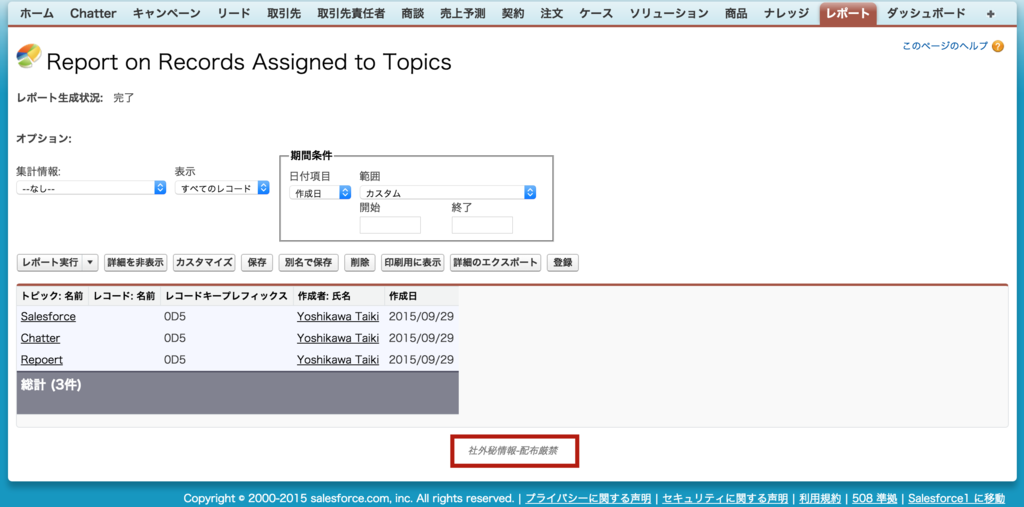
Task: Click the 開始 date input field
Action: tap(391, 225)
